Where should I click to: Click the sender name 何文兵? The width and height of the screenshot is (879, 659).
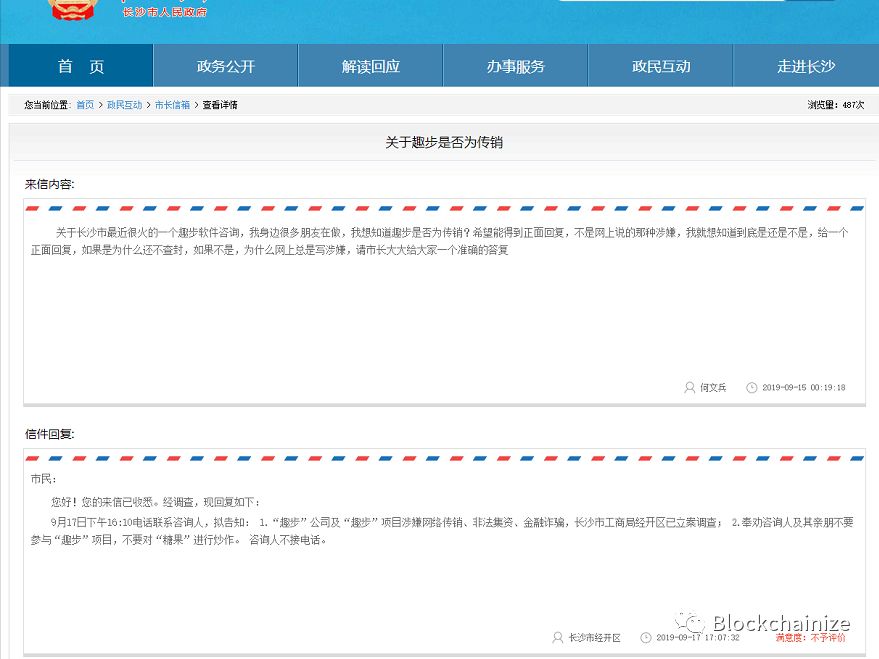[713, 387]
